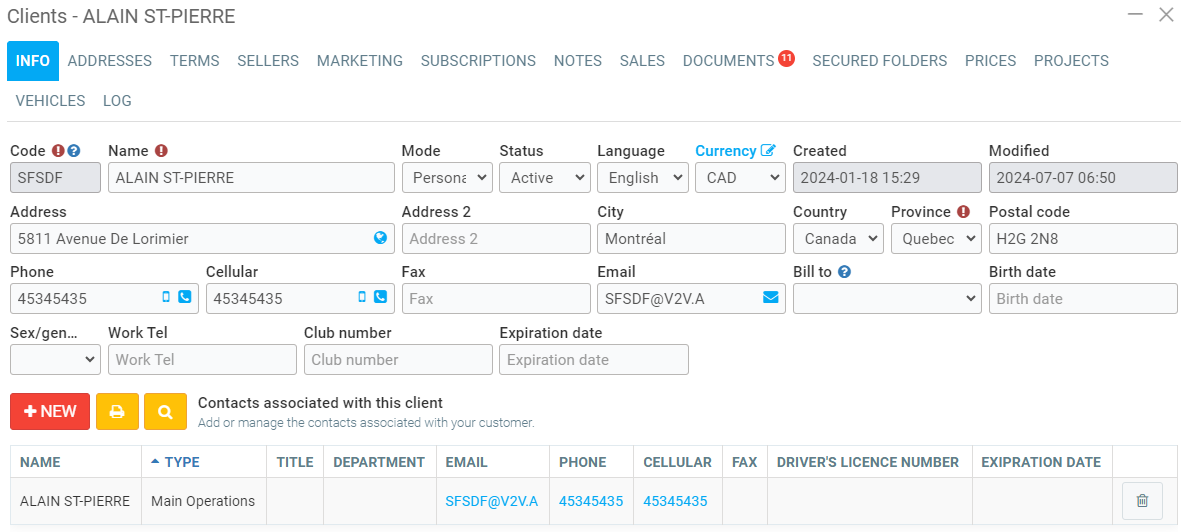Switch to the DOCUMENTS tab
This screenshot has width=1183, height=532.
(x=728, y=61)
